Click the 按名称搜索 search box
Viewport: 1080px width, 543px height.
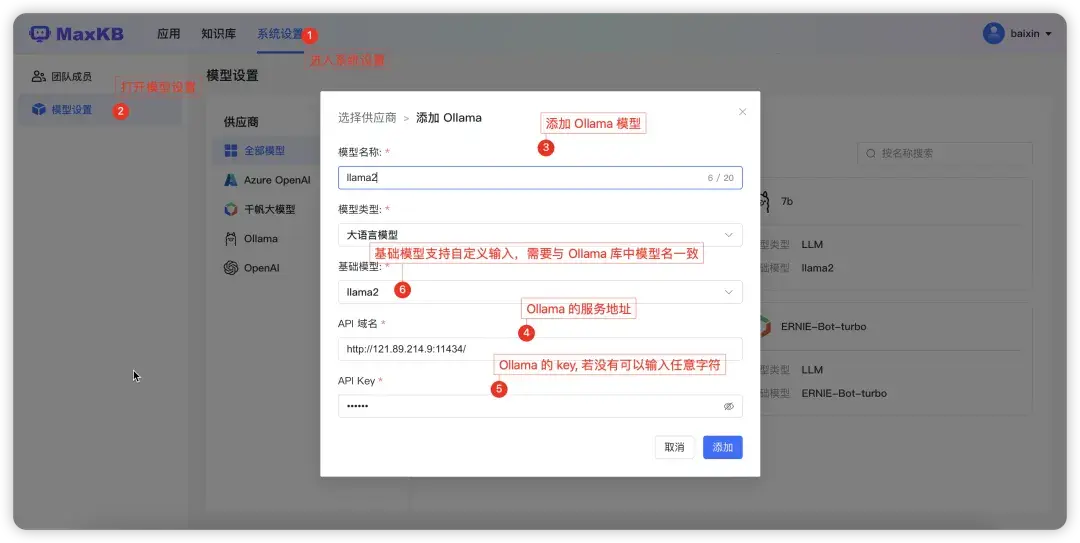[945, 154]
